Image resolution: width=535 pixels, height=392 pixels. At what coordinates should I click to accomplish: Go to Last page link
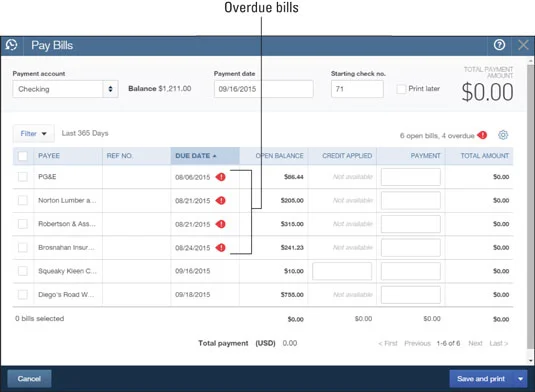click(499, 343)
